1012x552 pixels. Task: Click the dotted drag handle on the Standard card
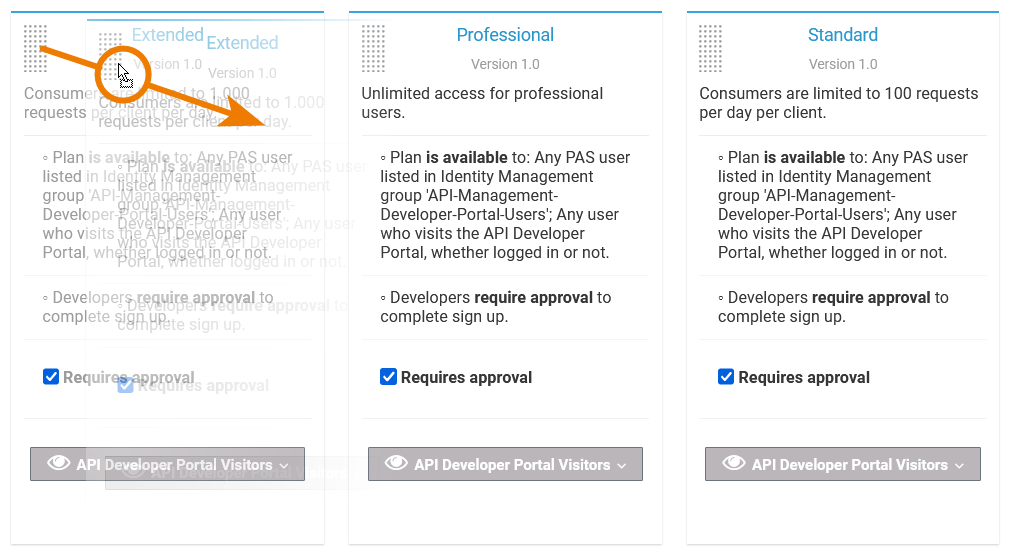tap(710, 48)
